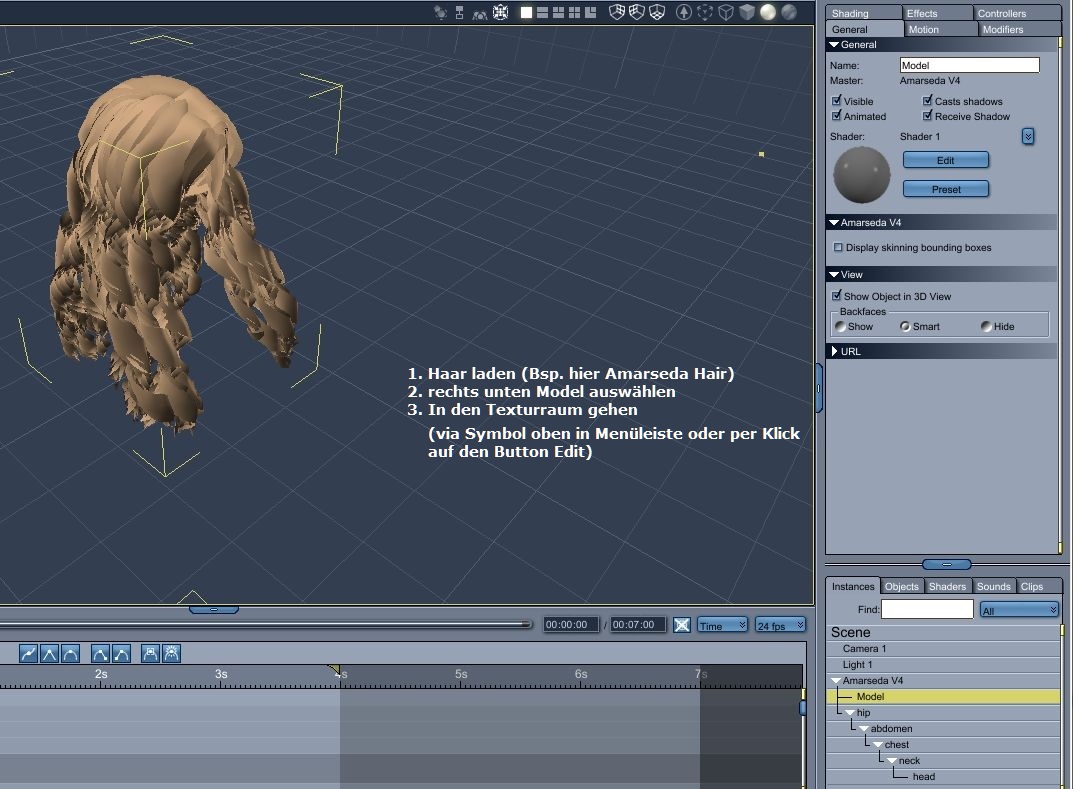Viewport: 1073px width, 789px height.
Task: Select the Hide backfaces radio button
Action: (x=986, y=327)
